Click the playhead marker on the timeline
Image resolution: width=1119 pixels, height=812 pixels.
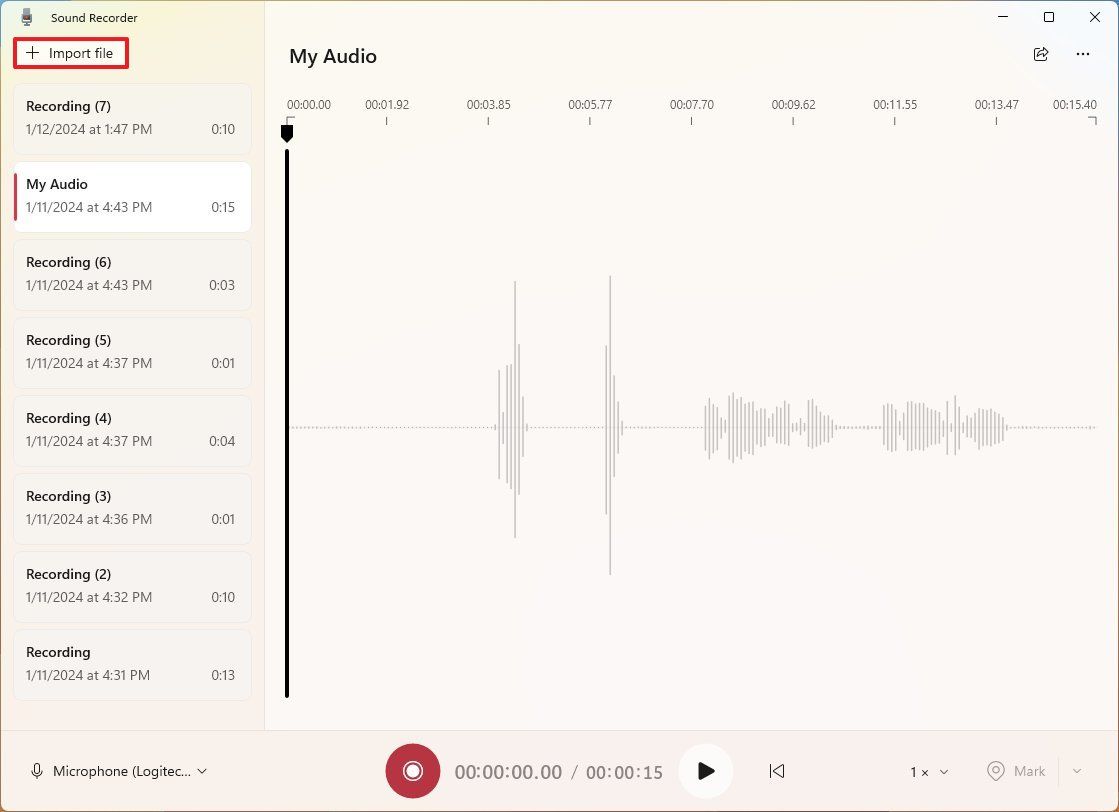coord(288,130)
